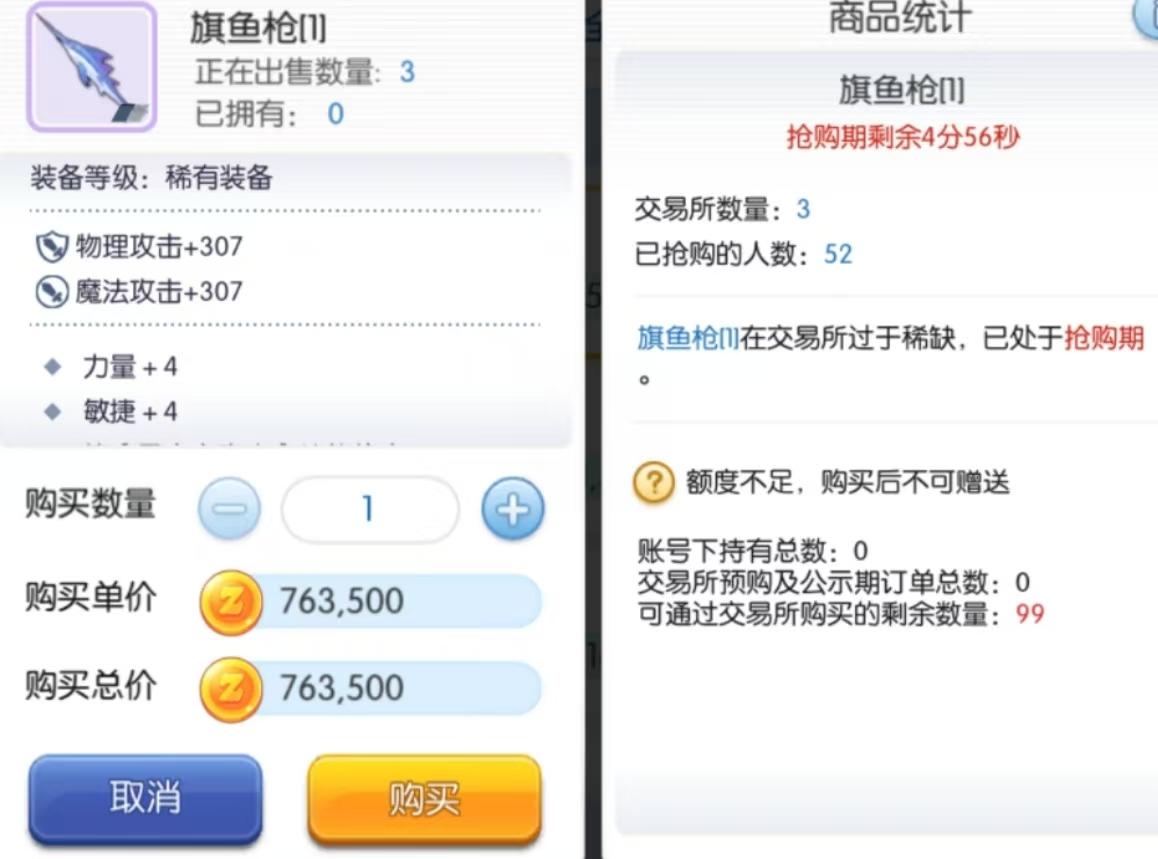The height and width of the screenshot is (859, 1158).
Task: Click the zeny coin icon beside total price
Action: point(230,690)
